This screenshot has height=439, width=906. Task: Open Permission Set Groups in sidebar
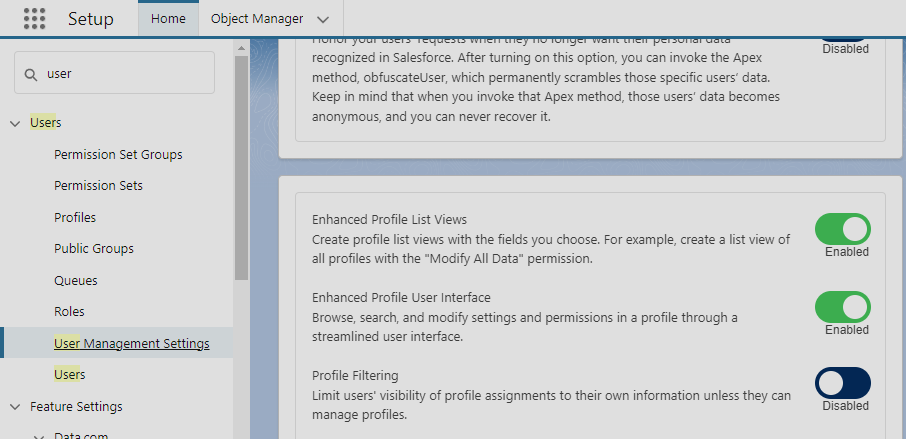pyautogui.click(x=118, y=155)
